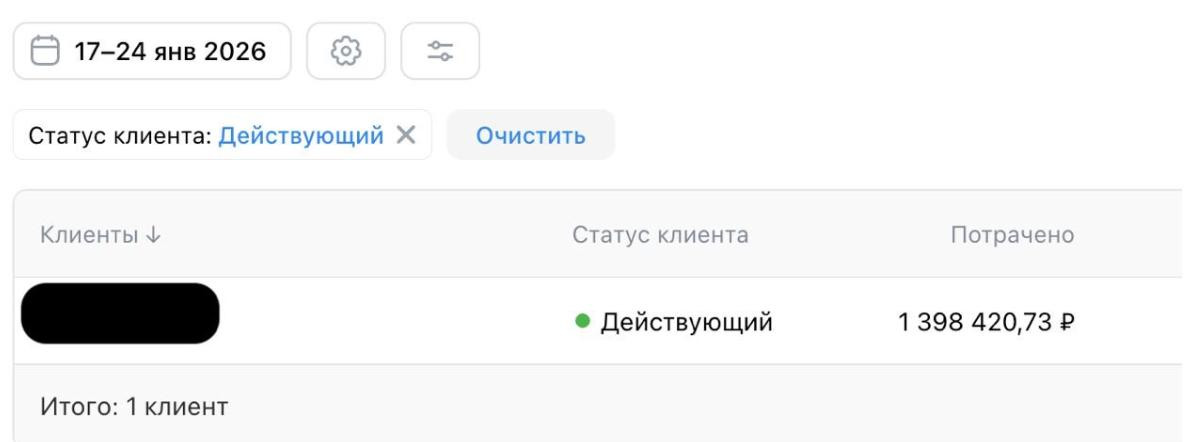Screen dimensions: 1198x442
Task: Remove the Статус клиента filter chip
Action: coord(406,135)
